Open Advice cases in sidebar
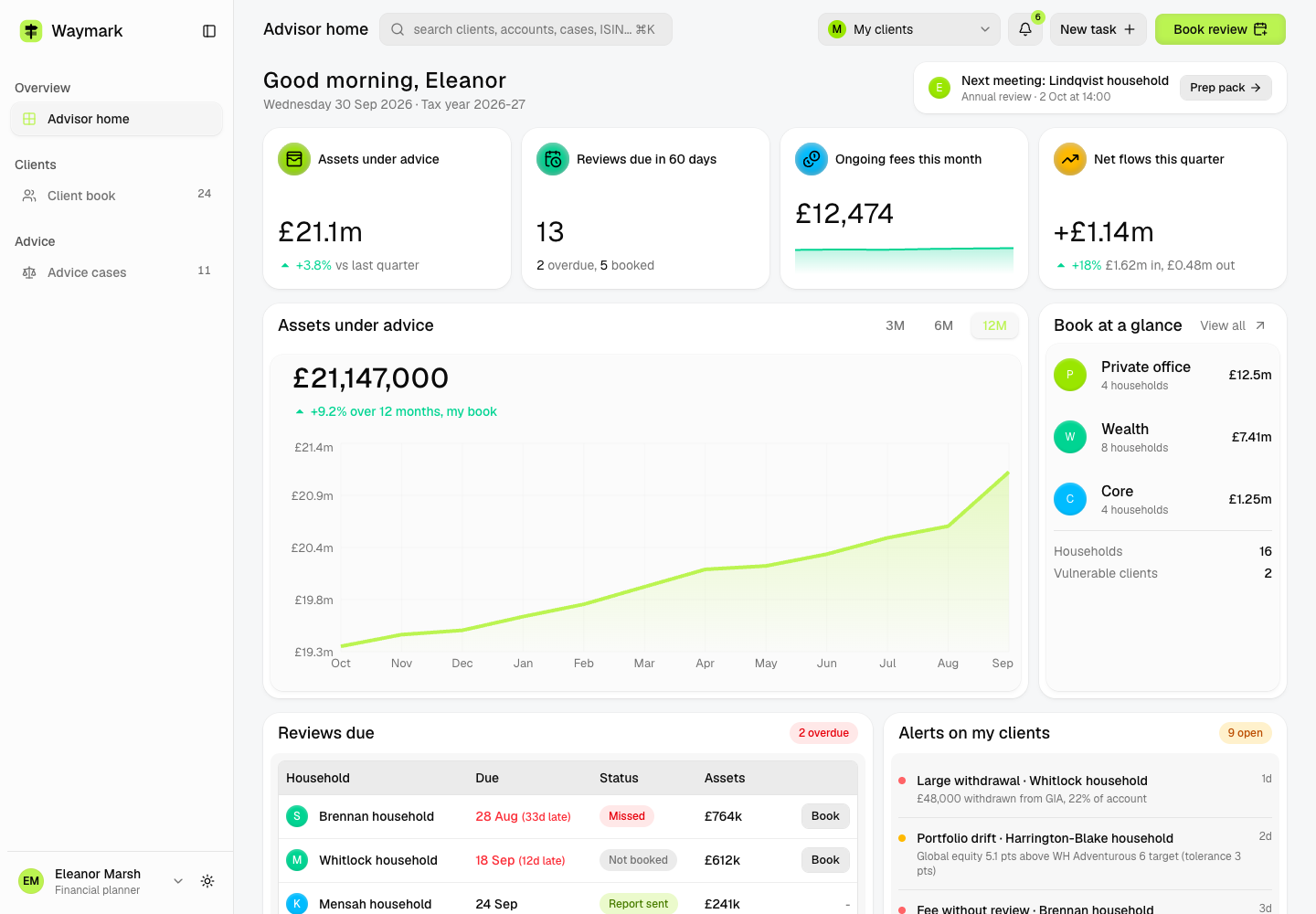 point(116,272)
